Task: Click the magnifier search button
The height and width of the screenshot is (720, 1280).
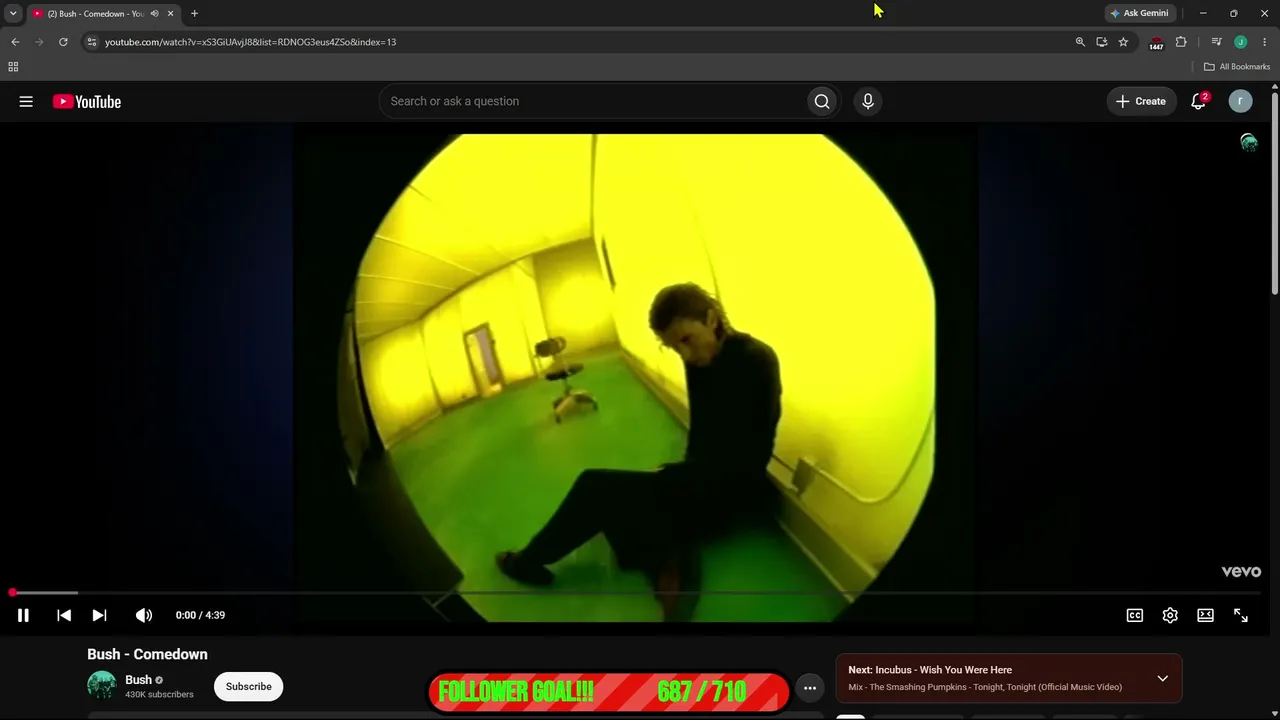Action: pyautogui.click(x=822, y=101)
